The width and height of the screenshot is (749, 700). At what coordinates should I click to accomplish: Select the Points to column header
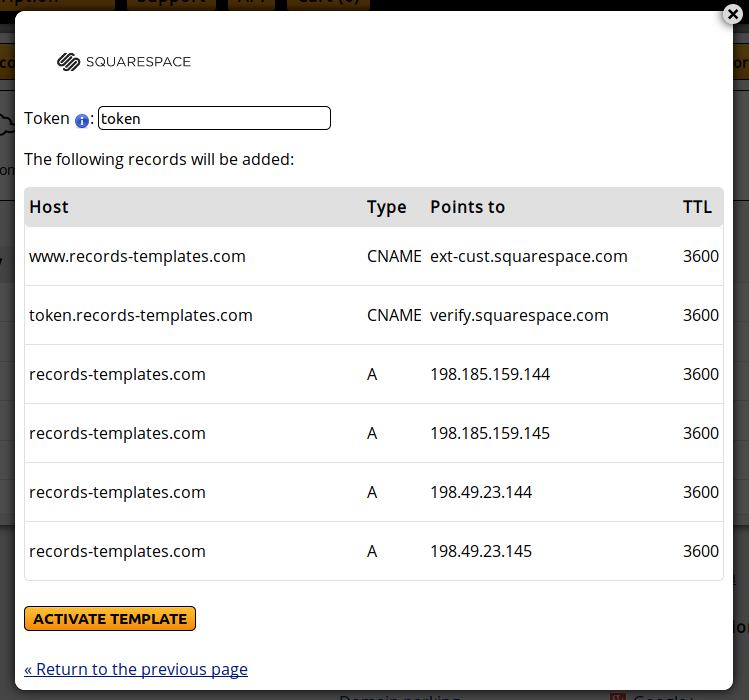point(467,207)
